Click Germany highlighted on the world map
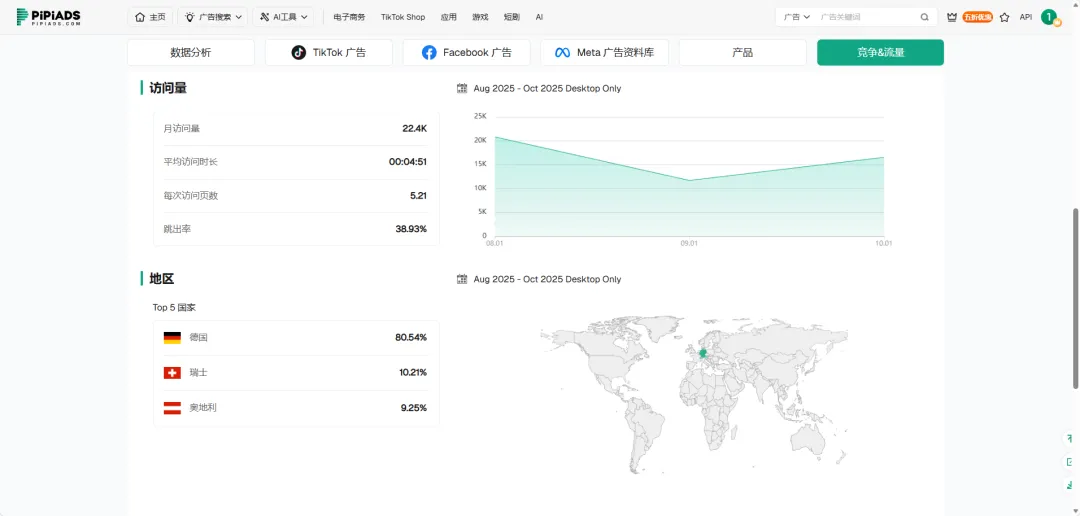1080x516 pixels. [x=702, y=352]
